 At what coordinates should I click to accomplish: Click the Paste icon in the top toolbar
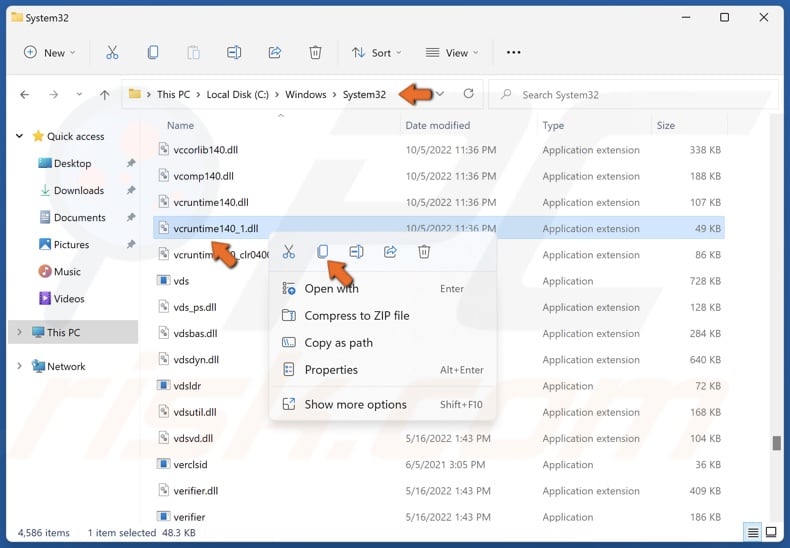pyautogui.click(x=193, y=52)
